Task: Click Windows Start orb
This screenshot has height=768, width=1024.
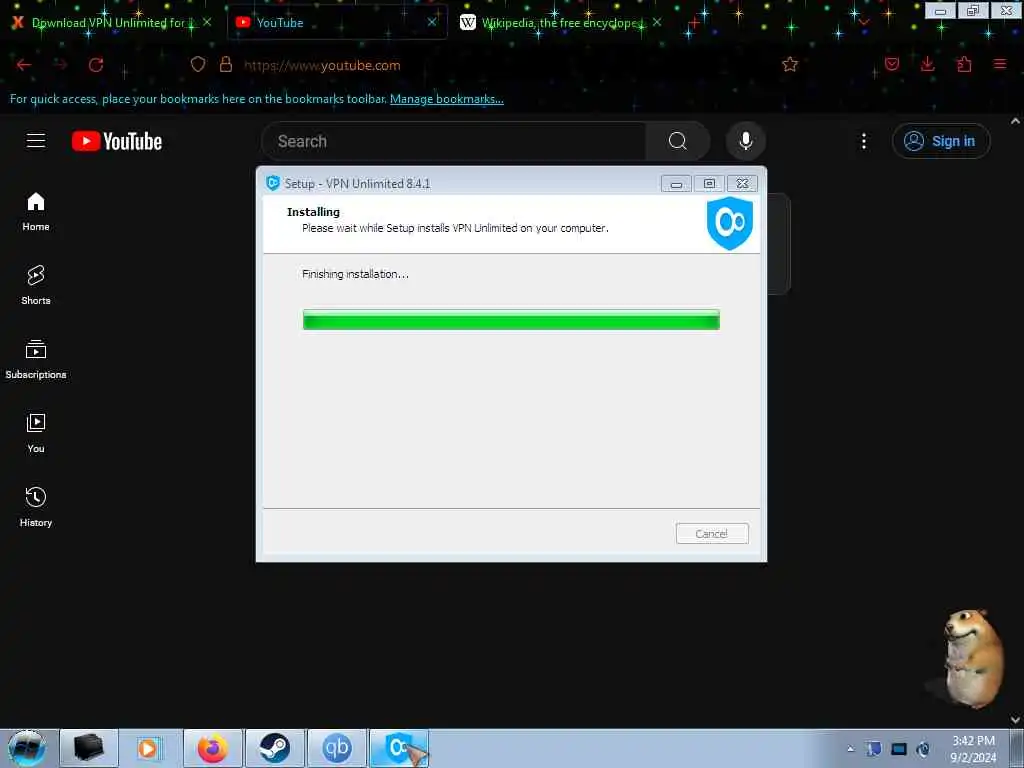Action: pyautogui.click(x=27, y=748)
